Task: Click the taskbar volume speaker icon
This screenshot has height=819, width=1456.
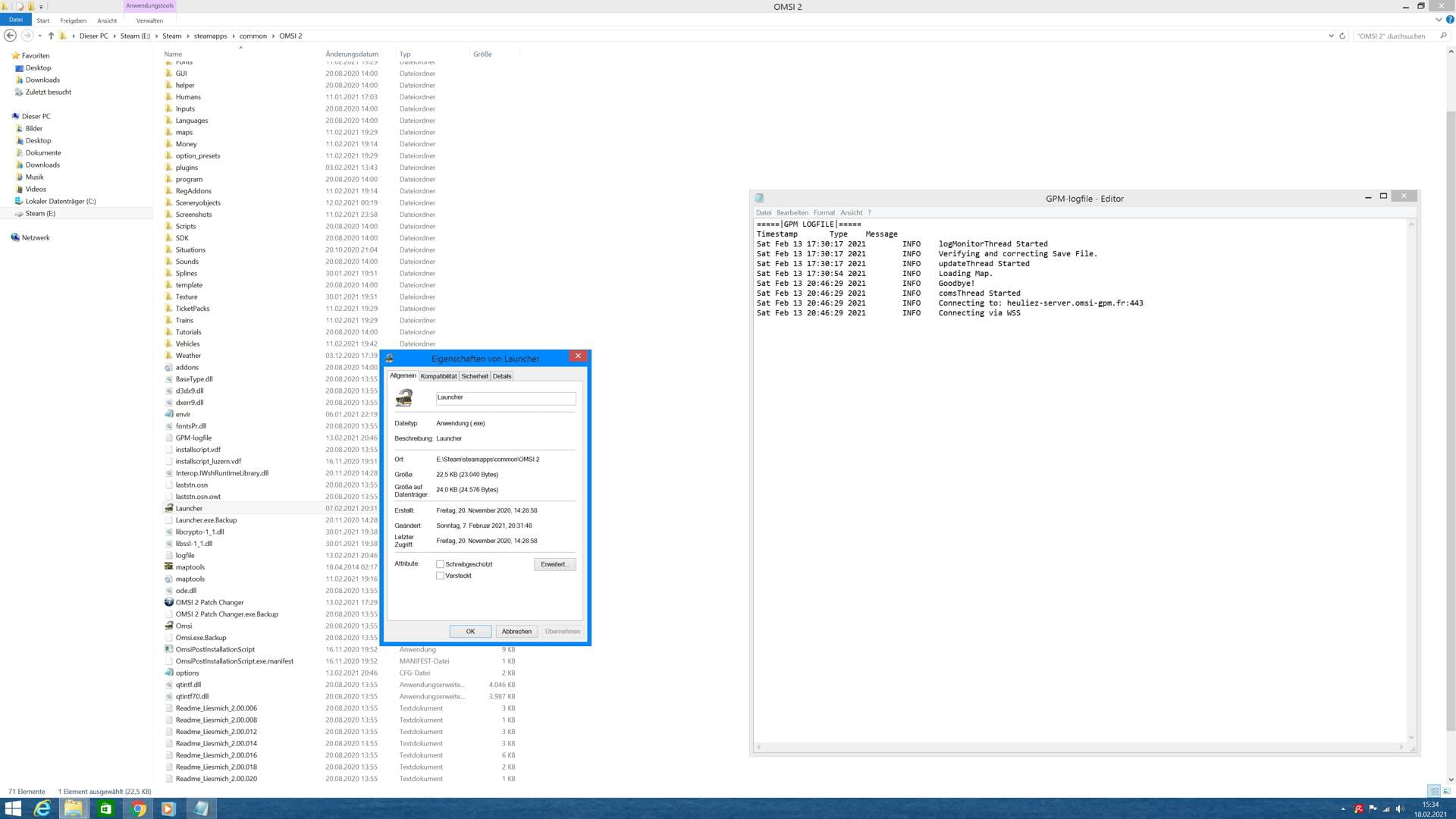Action: (x=1399, y=809)
